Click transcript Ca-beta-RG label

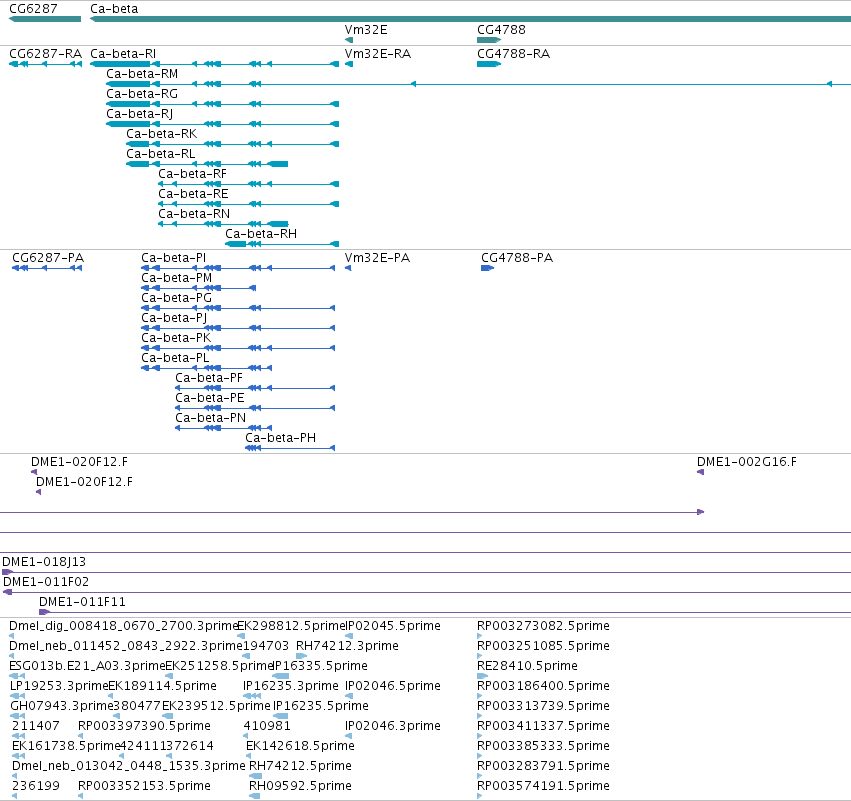142,93
